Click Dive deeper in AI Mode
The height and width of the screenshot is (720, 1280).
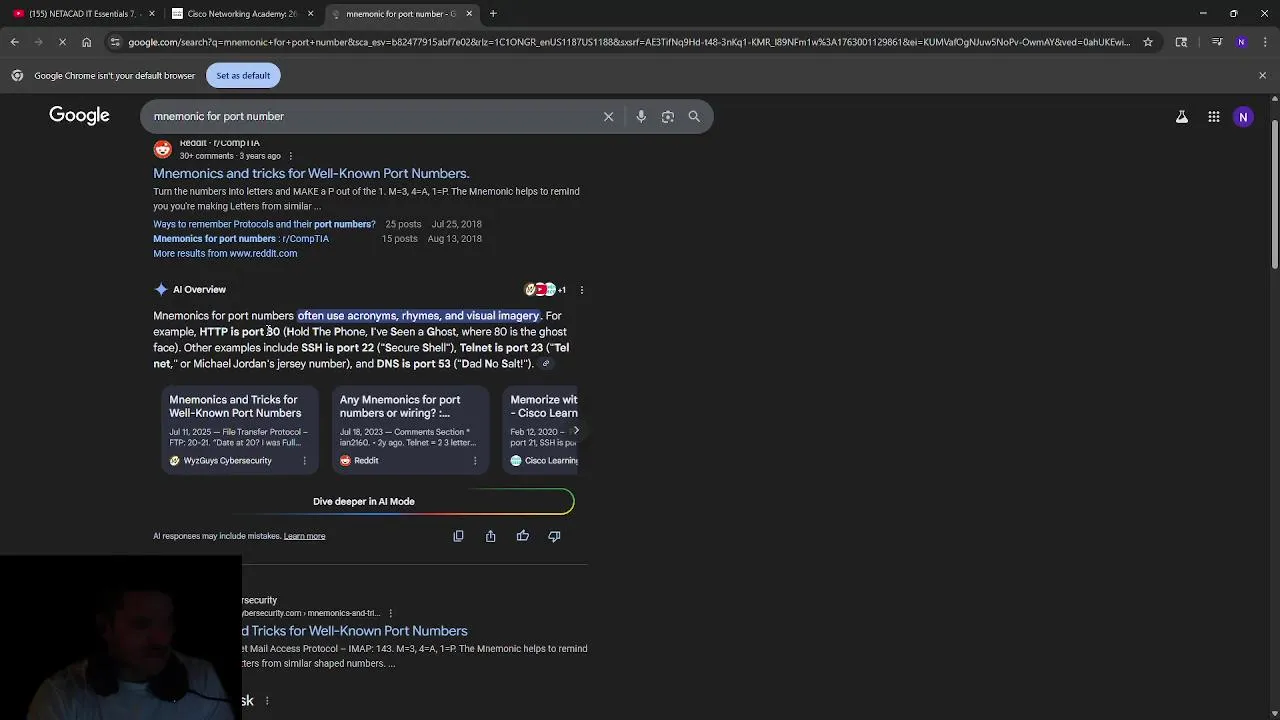pyautogui.click(x=364, y=502)
